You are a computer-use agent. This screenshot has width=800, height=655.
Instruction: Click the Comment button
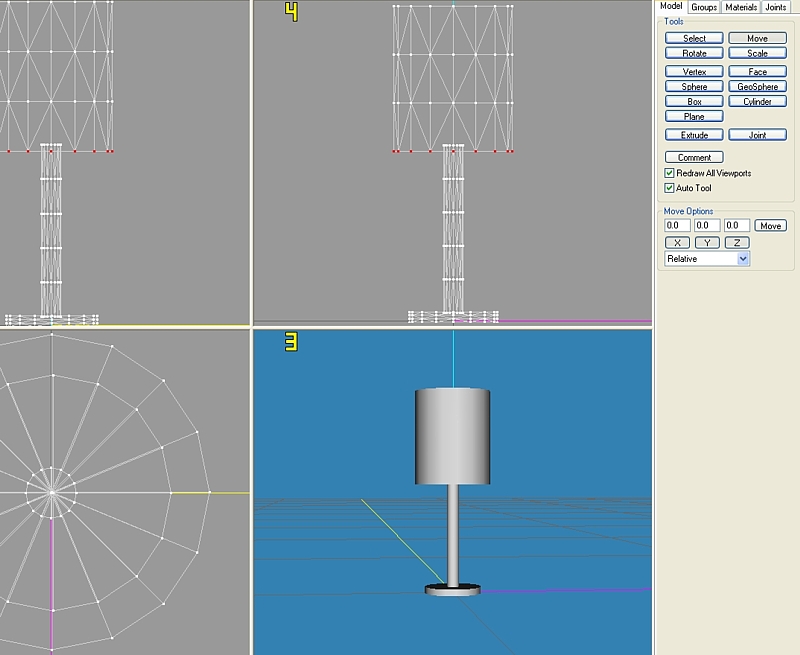[x=694, y=157]
